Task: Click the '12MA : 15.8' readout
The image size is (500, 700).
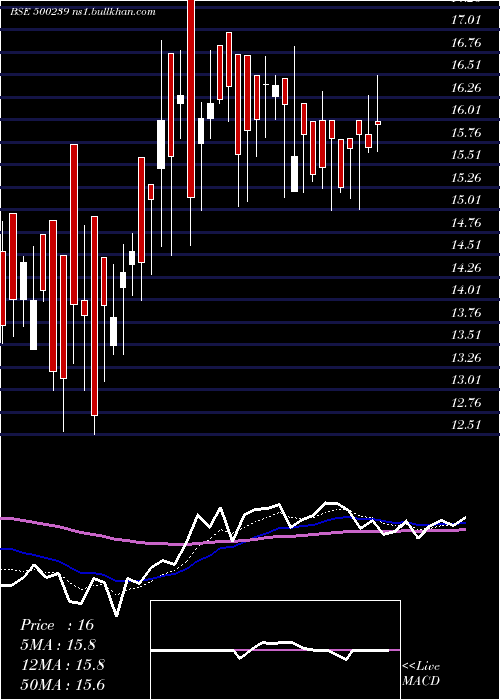Action: pyautogui.click(x=62, y=665)
